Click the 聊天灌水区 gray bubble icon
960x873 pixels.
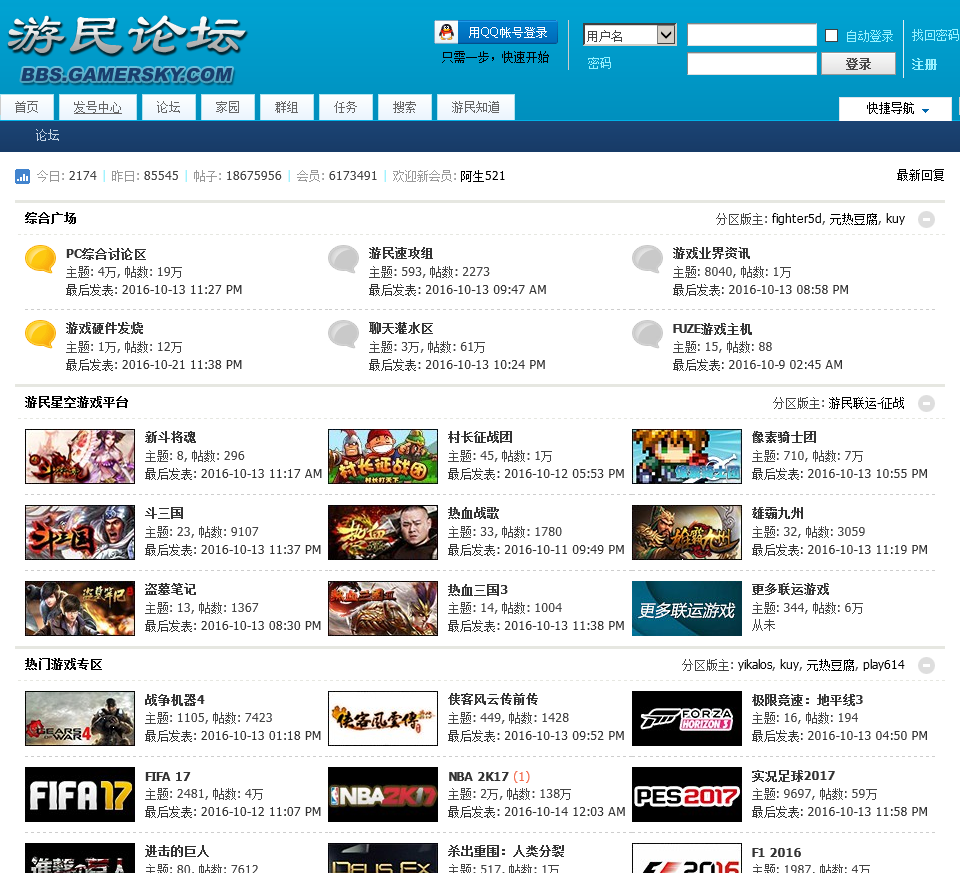[343, 334]
